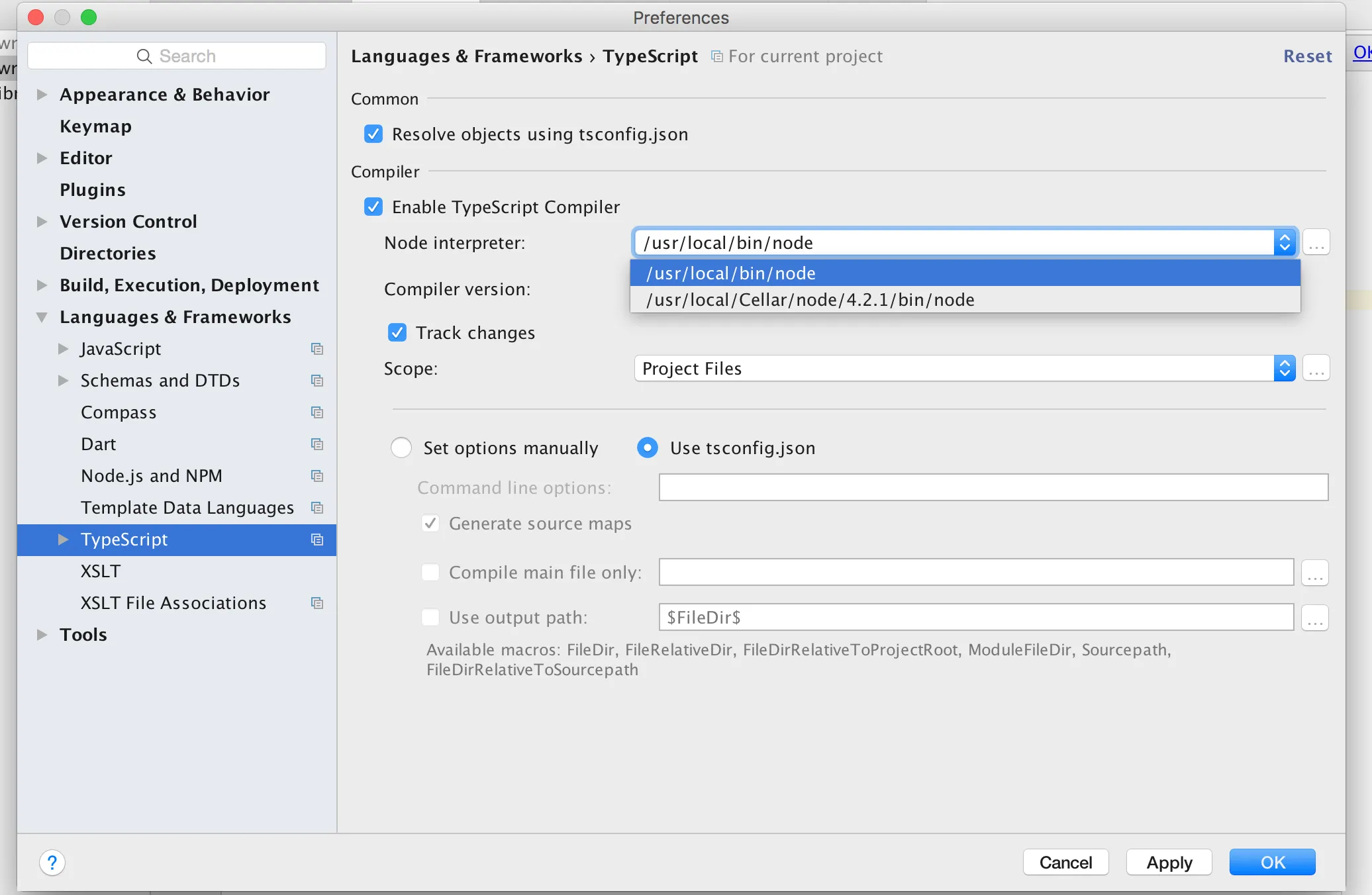Click project-level icon beside Compass
This screenshot has width=1372, height=895.
tap(317, 412)
